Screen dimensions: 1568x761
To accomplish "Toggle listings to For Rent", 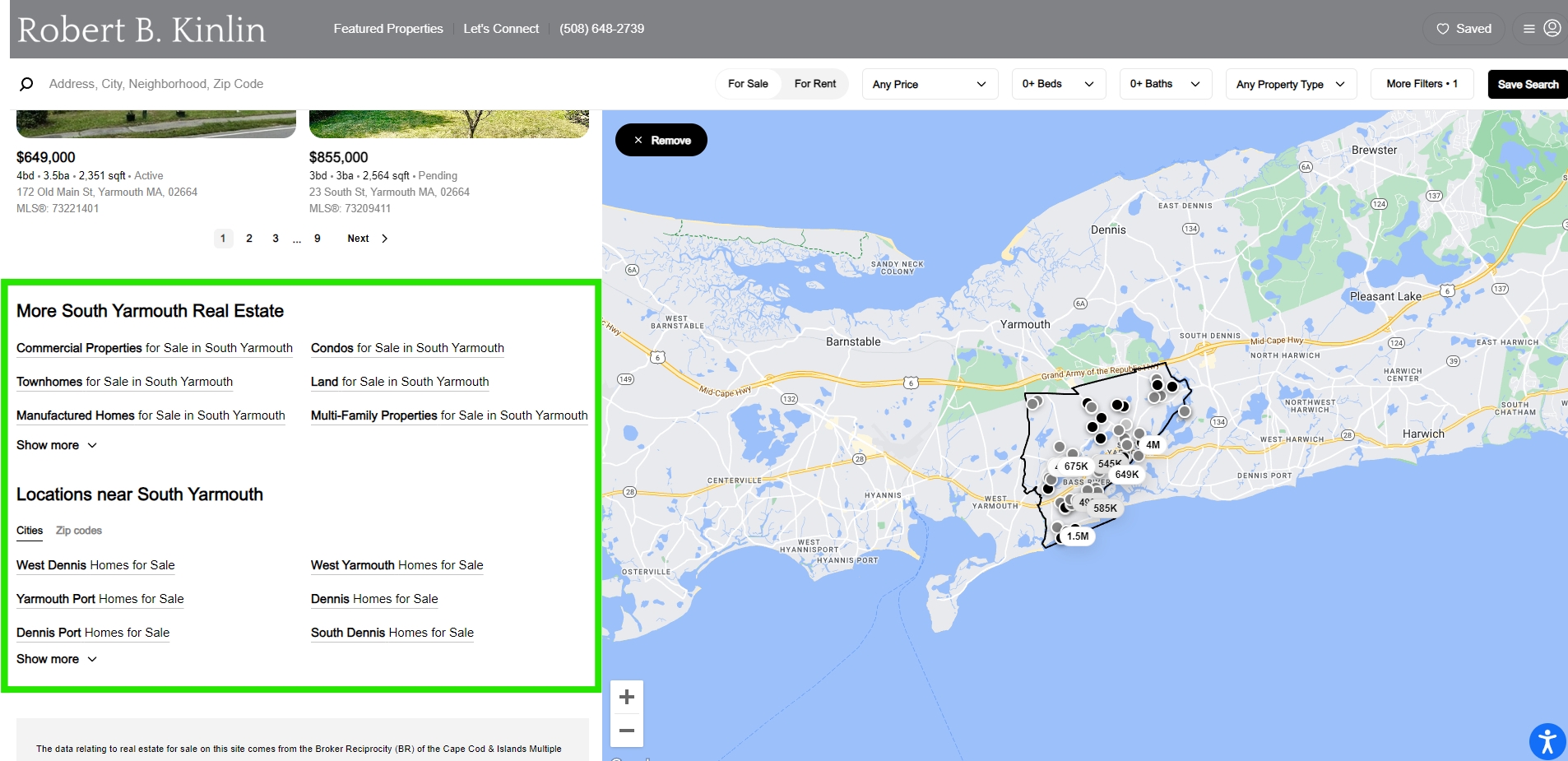I will 814,84.
